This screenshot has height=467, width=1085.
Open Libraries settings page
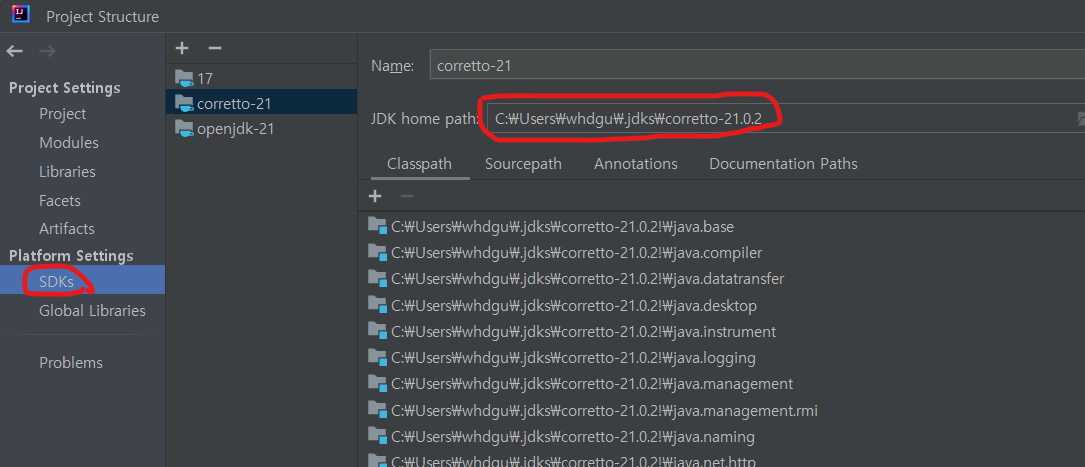[67, 172]
